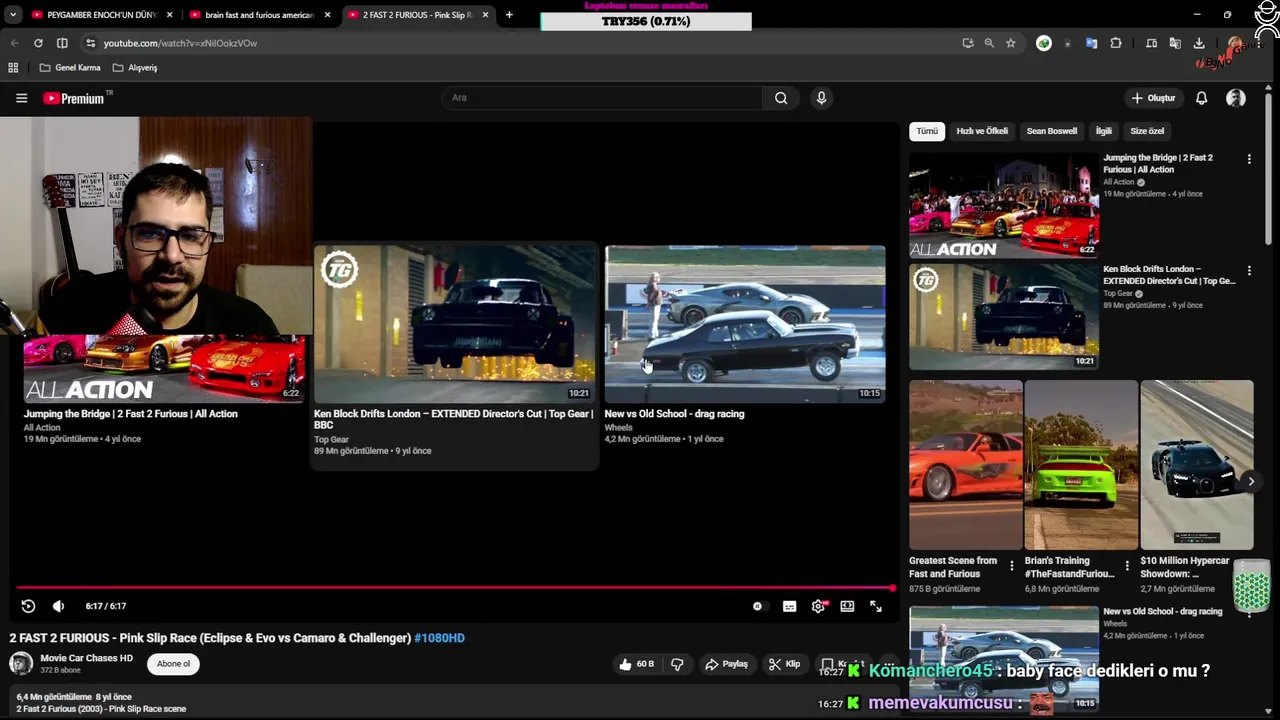Switch to theater mode
The height and width of the screenshot is (720, 1280).
(x=847, y=606)
